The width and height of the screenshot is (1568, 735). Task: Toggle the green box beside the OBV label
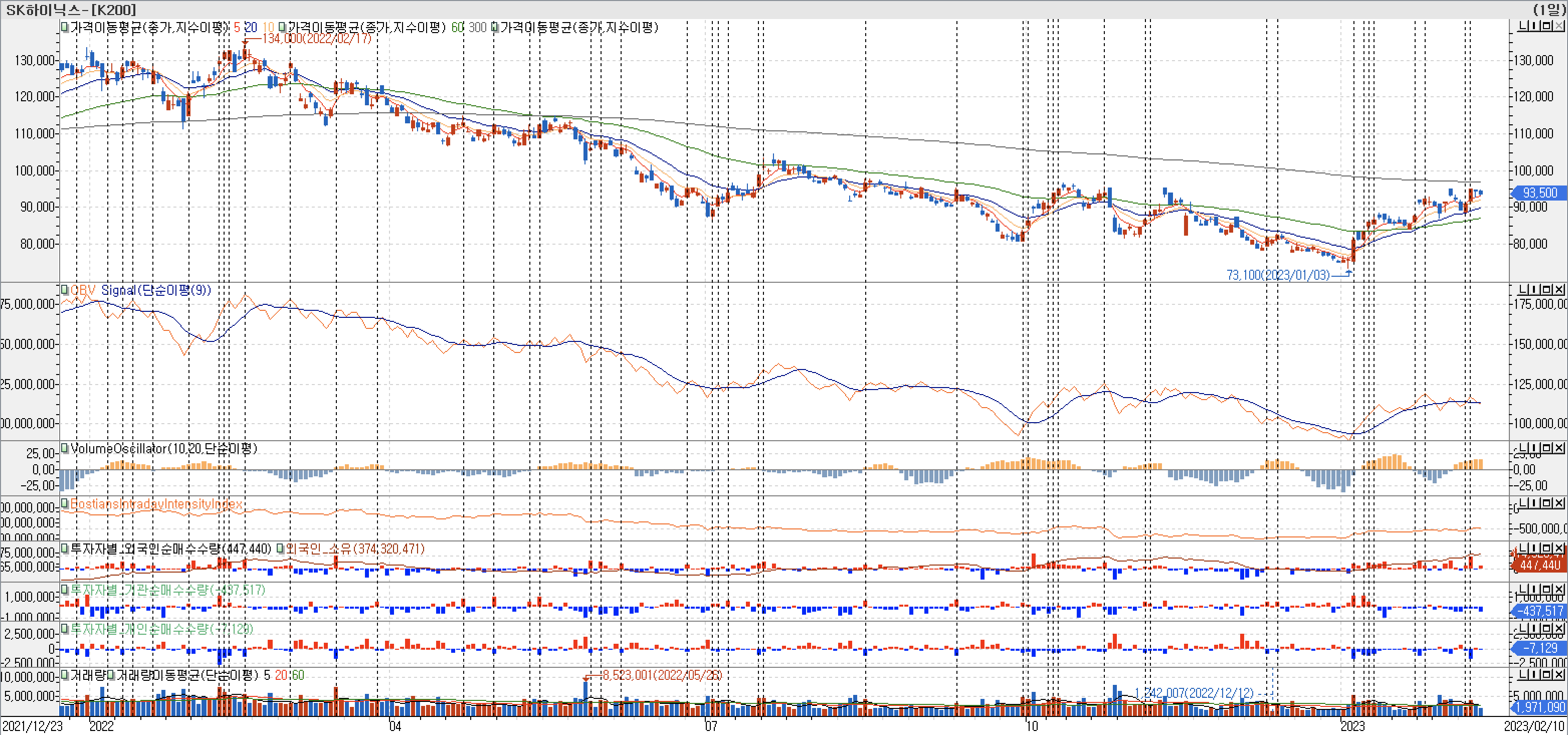tap(65, 290)
